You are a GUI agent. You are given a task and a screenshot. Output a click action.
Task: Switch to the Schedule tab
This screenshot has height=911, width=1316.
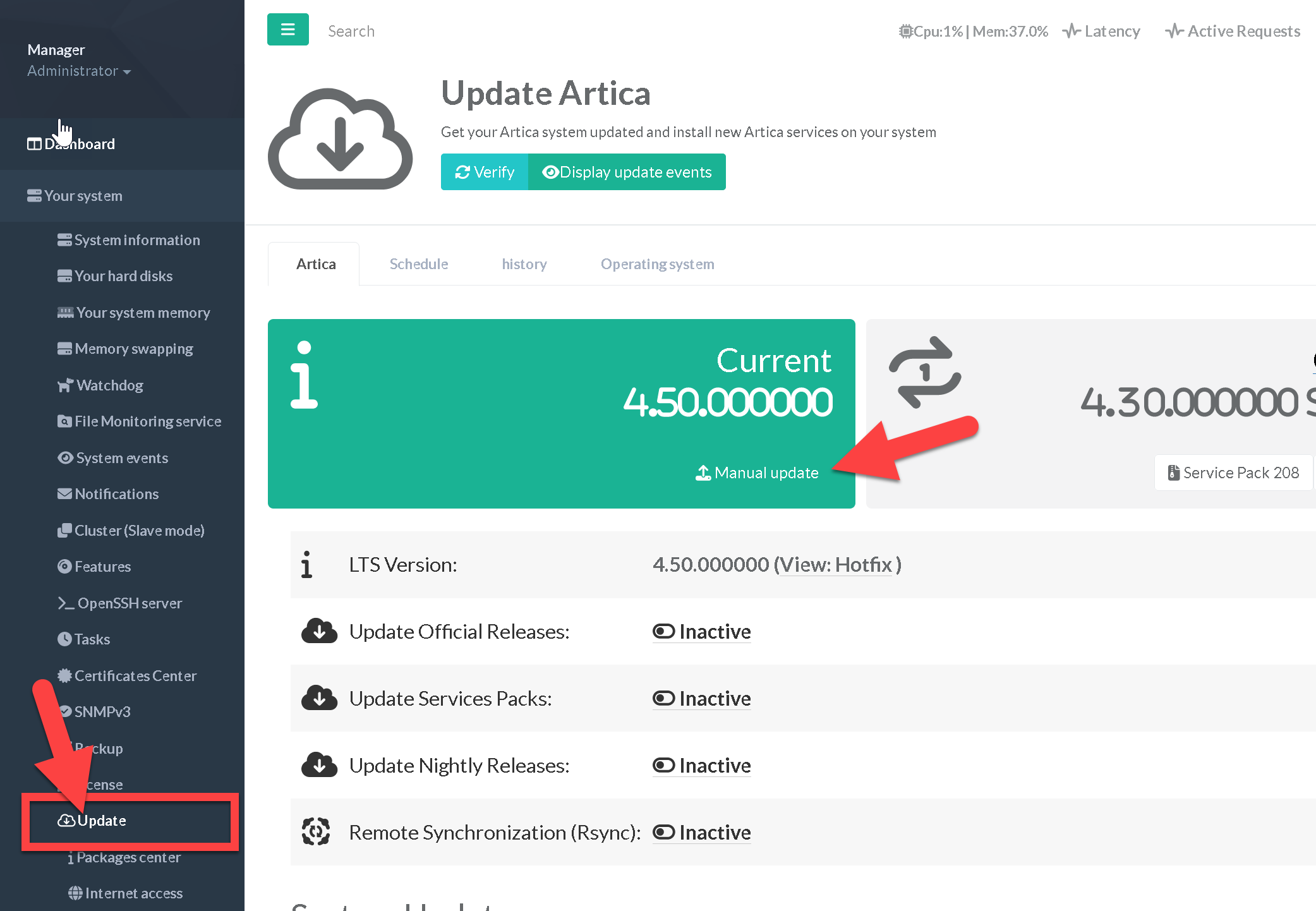pyautogui.click(x=418, y=264)
